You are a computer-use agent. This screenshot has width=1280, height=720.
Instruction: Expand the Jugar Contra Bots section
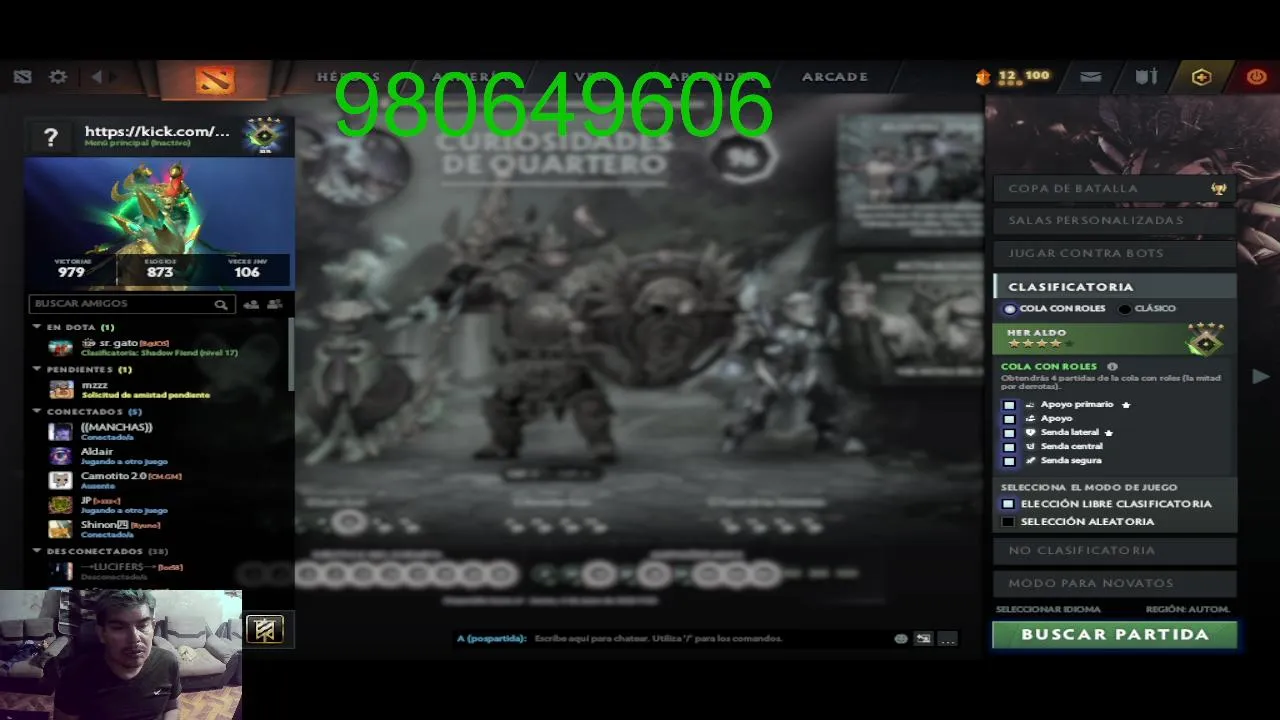[1114, 253]
